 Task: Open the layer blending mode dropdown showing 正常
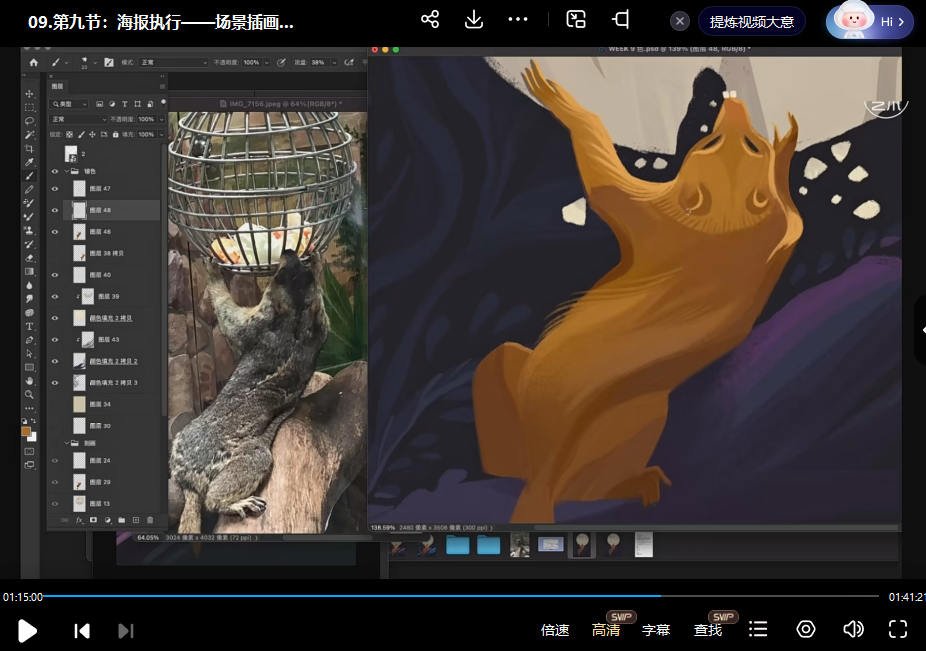[x=78, y=119]
